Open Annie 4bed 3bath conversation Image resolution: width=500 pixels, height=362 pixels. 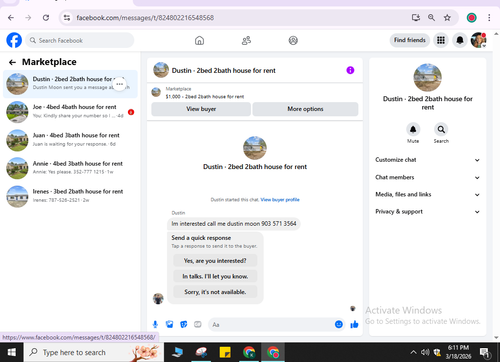pos(70,168)
